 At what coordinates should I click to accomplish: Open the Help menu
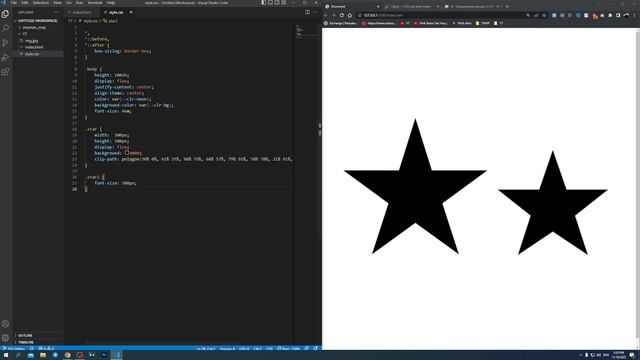coord(111,2)
